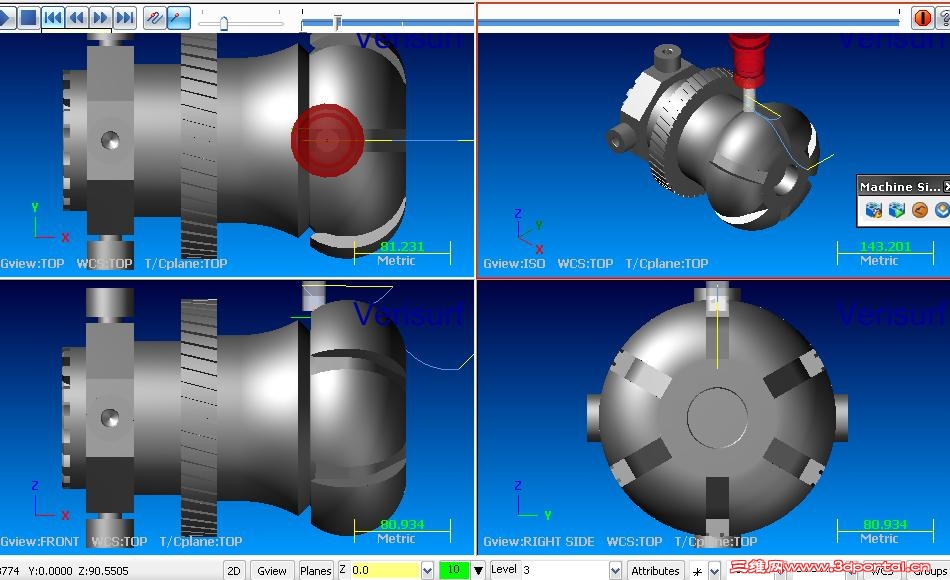Close the Machine Simulation floating toolbar
Image resolution: width=950 pixels, height=580 pixels.
(x=946, y=187)
